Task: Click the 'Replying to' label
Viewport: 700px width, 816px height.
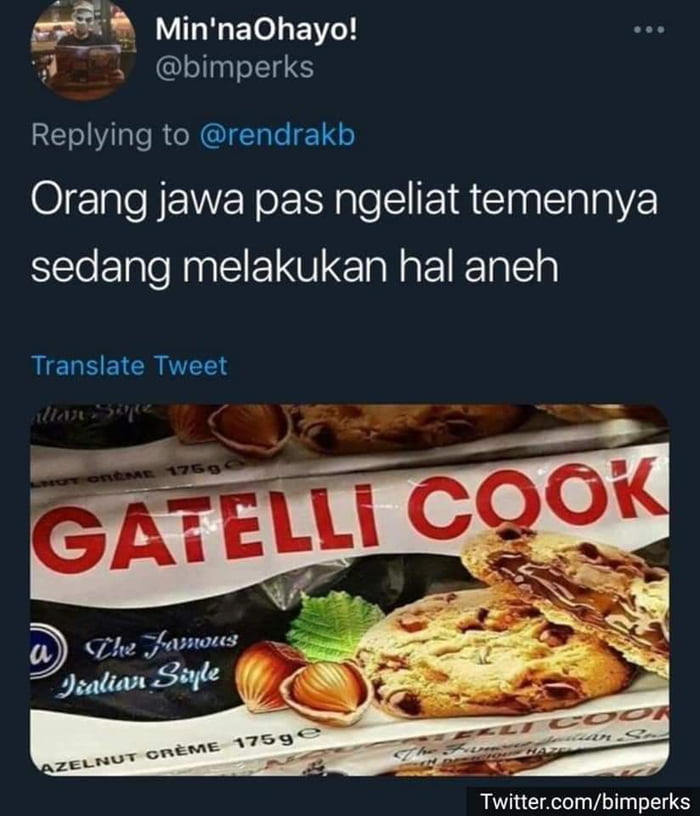Action: point(110,135)
